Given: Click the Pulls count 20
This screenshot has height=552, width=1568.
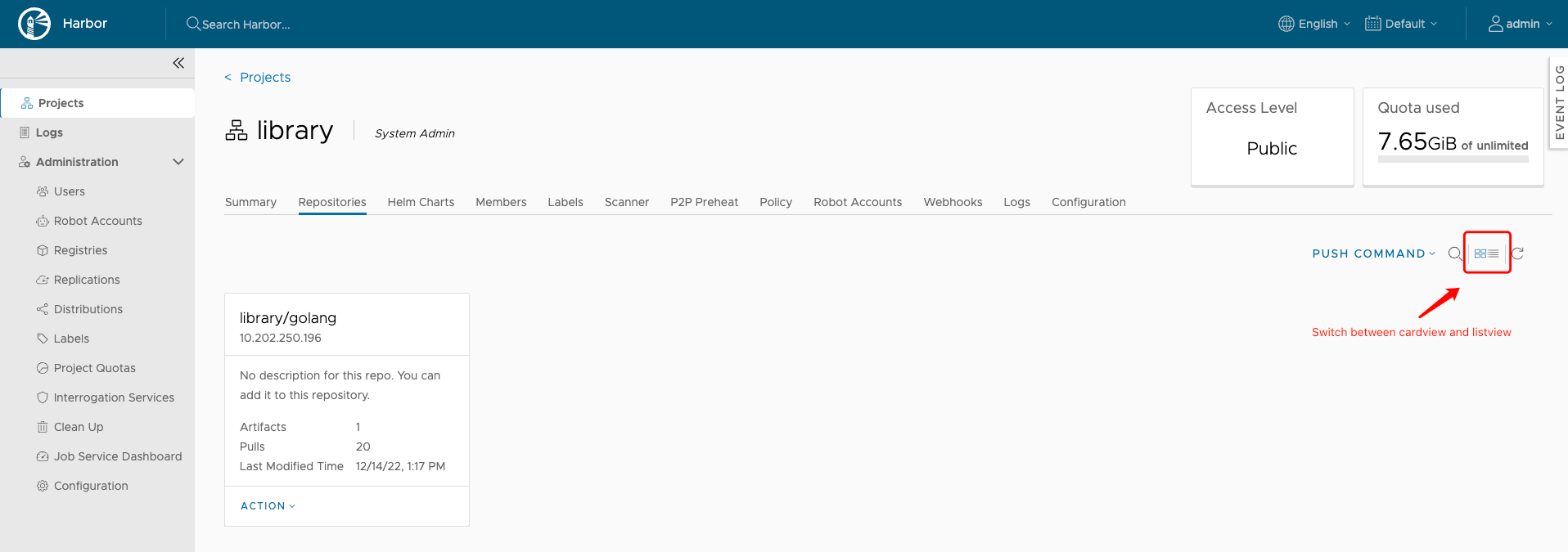Looking at the screenshot, I should point(363,447).
